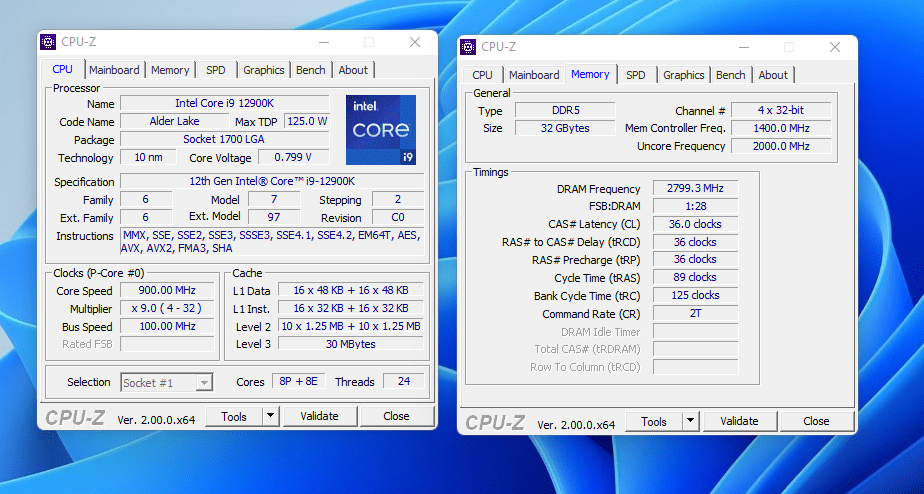Click the 12th Gen Intel specification field
This screenshot has width=924, height=494.
pyautogui.click(x=272, y=182)
